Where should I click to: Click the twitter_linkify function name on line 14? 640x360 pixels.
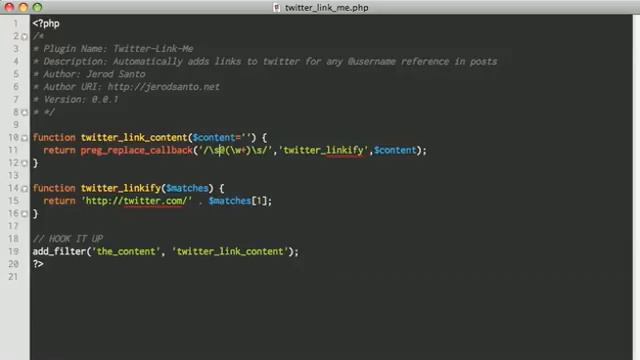[x=120, y=188]
